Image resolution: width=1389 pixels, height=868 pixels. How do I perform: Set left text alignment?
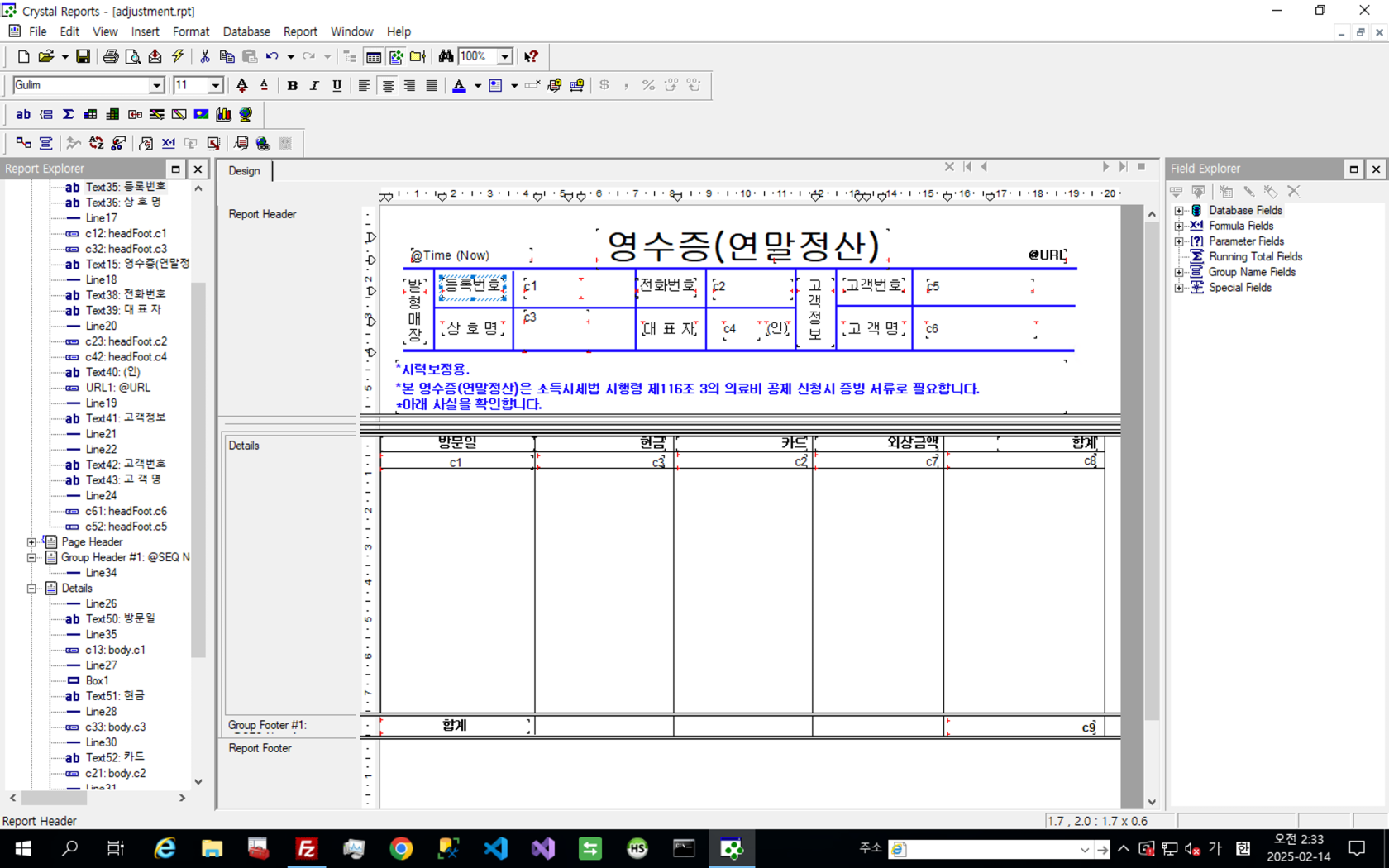coord(364,85)
